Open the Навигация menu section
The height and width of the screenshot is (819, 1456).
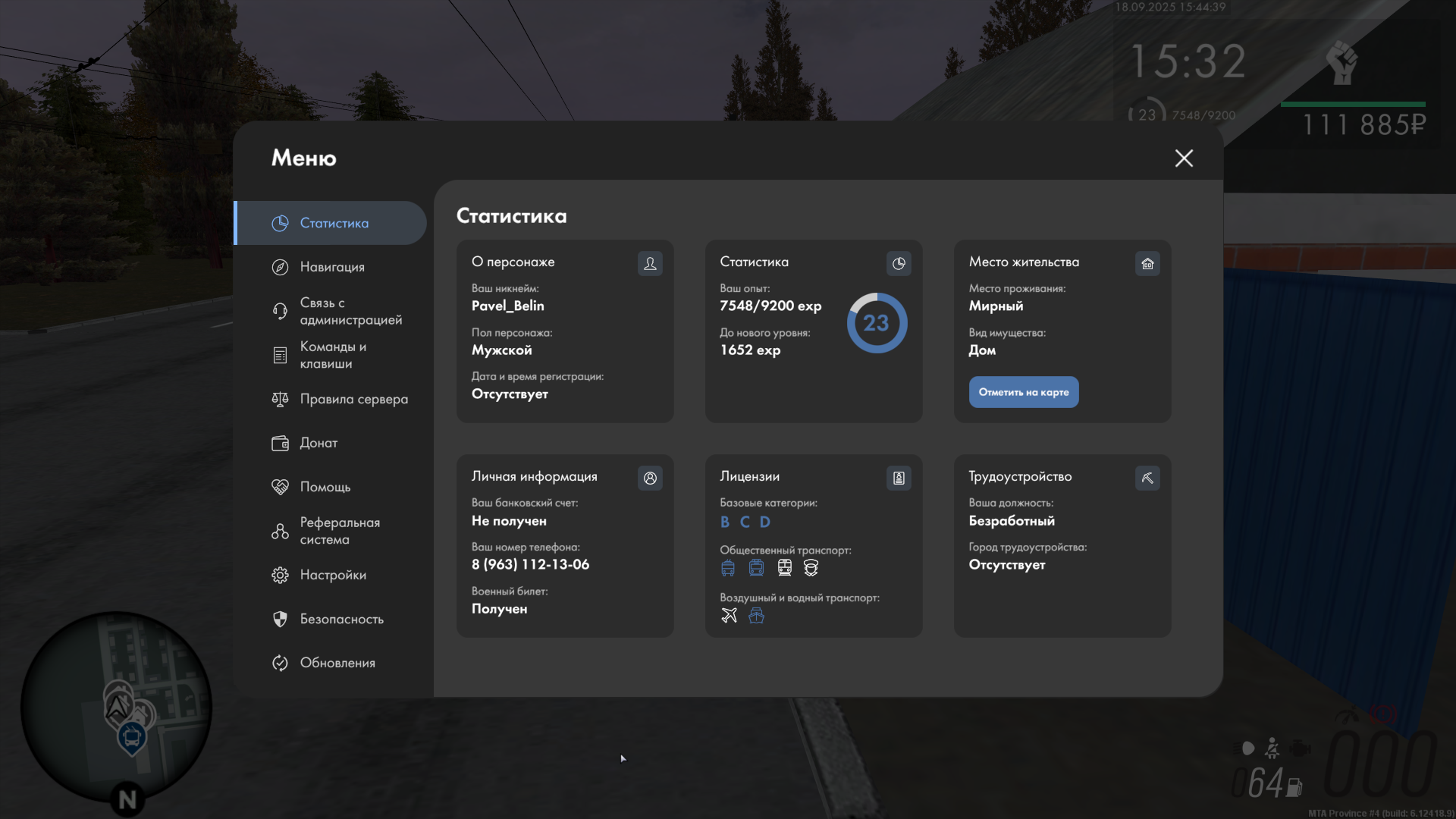coord(331,267)
